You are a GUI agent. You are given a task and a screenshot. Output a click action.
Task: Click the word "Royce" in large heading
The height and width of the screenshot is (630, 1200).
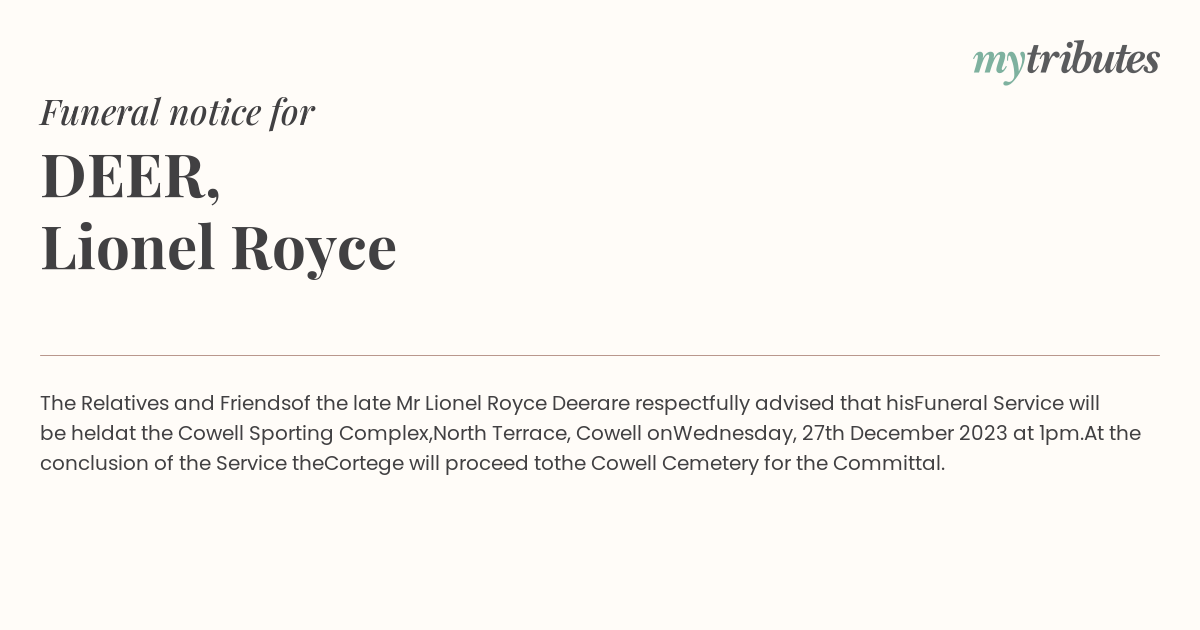click(x=314, y=250)
